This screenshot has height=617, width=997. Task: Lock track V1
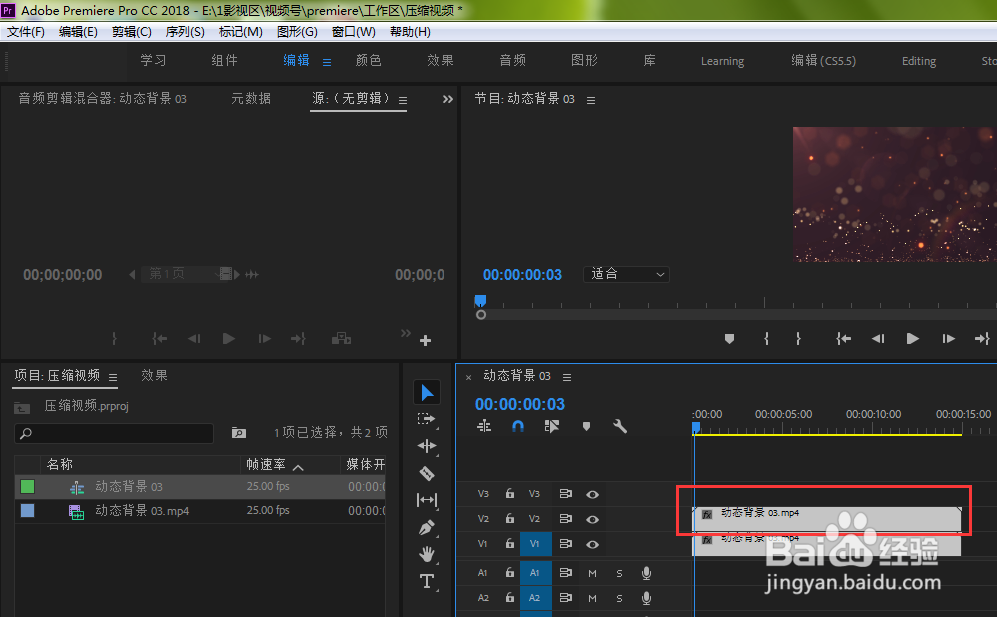click(x=509, y=543)
